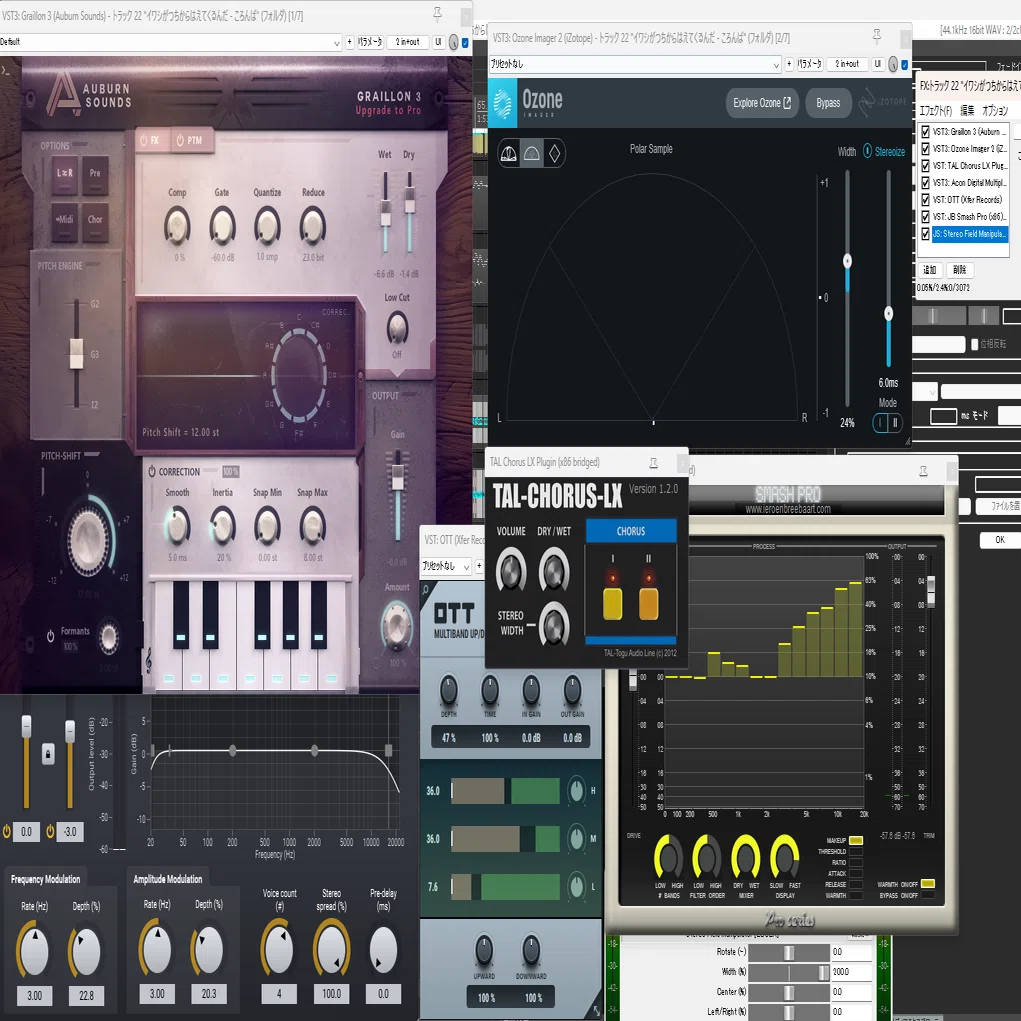Viewport: 1021px width, 1021px height.
Task: Click the Explore Ozone button
Action: click(762, 103)
